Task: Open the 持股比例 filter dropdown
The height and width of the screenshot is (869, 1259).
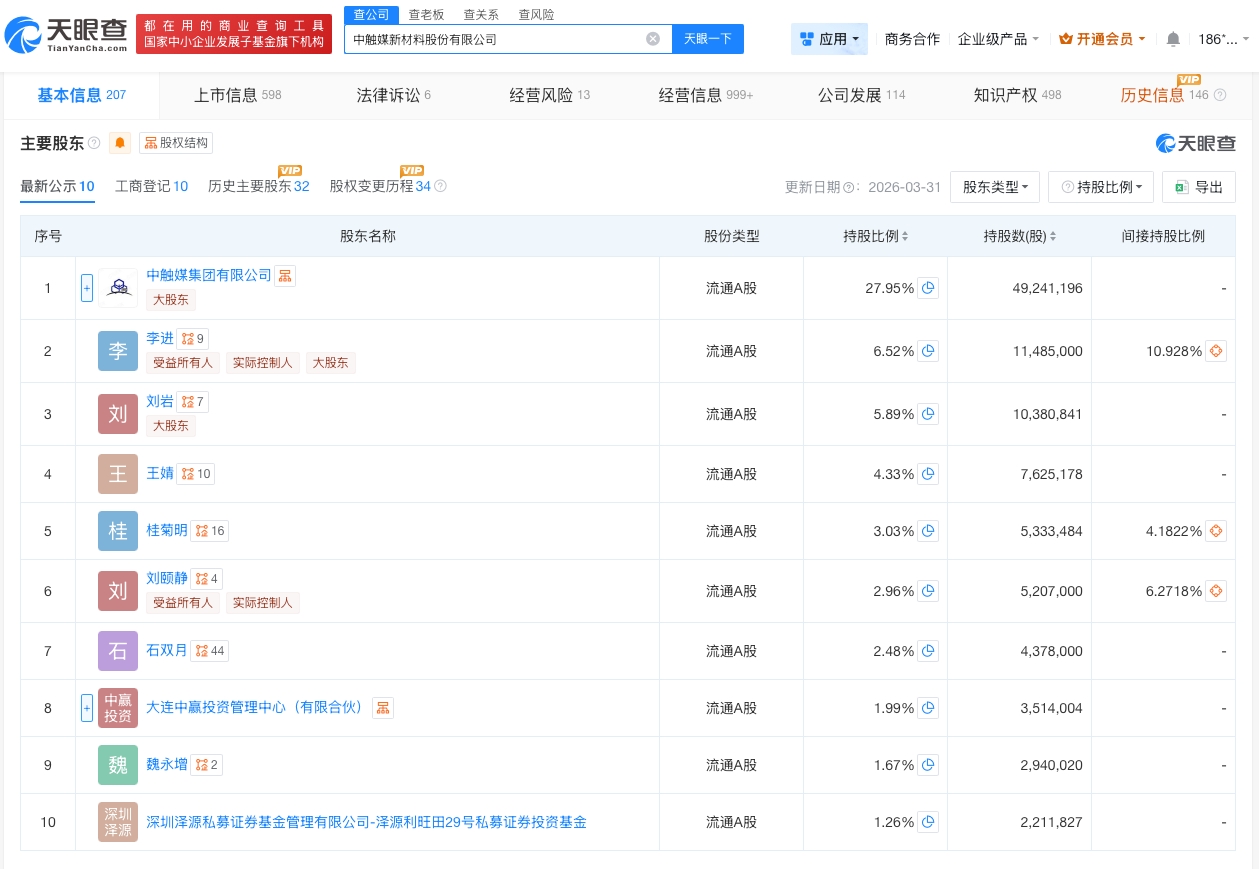Action: (1101, 187)
